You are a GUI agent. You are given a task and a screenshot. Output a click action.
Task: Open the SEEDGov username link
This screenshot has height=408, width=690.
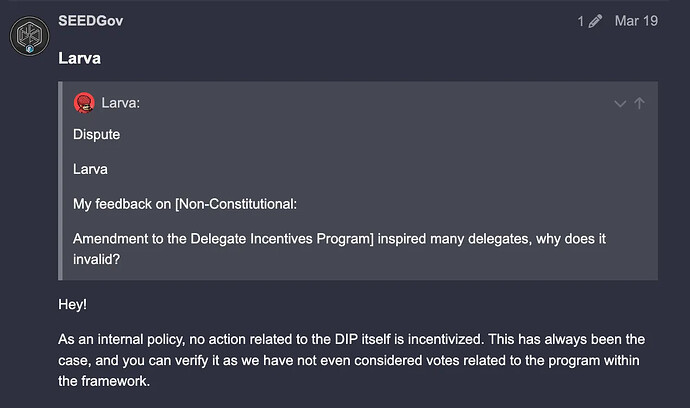(90, 21)
